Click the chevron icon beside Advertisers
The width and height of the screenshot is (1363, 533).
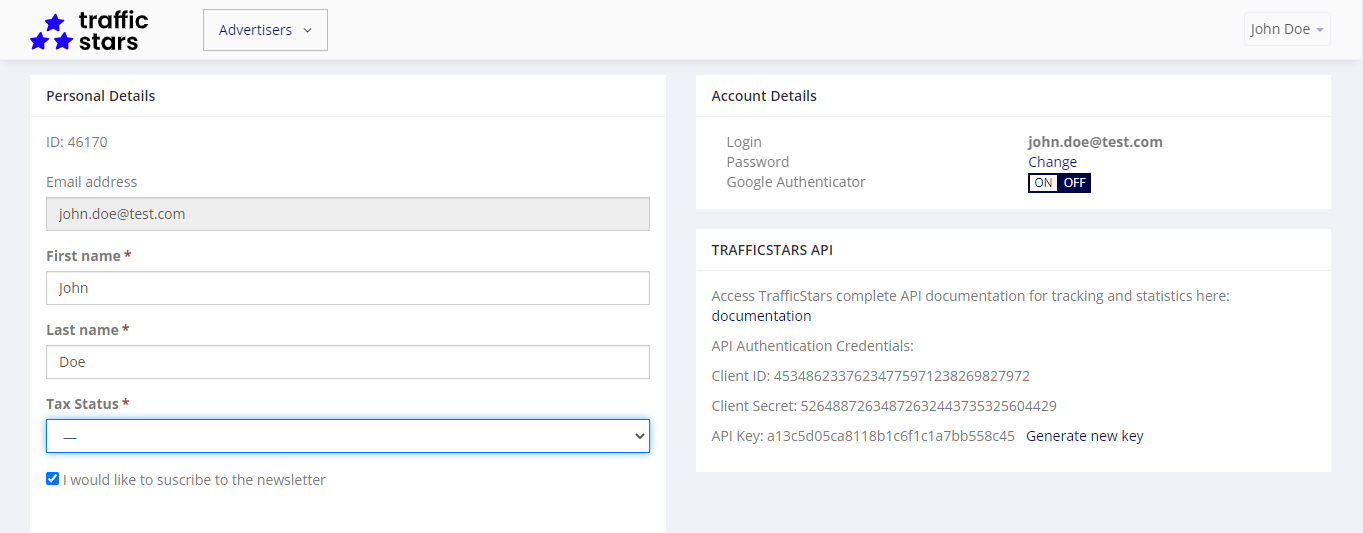click(x=307, y=30)
